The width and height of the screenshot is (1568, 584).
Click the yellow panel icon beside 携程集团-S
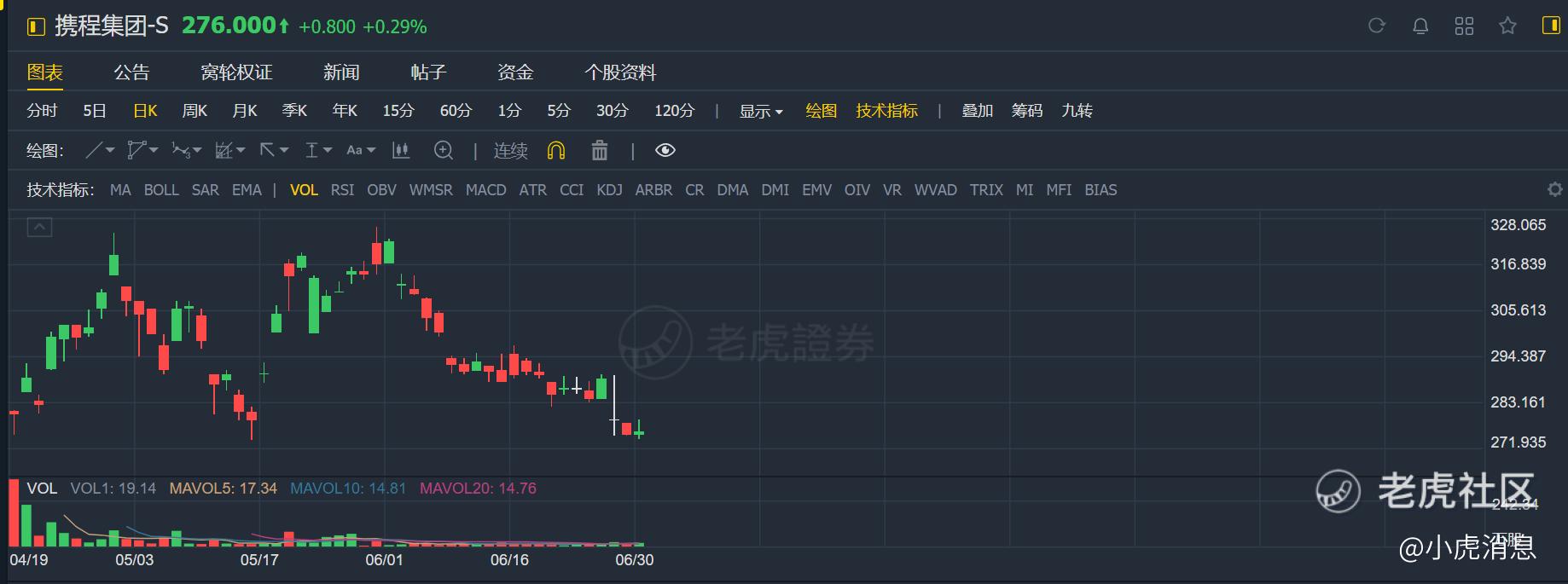[36, 27]
